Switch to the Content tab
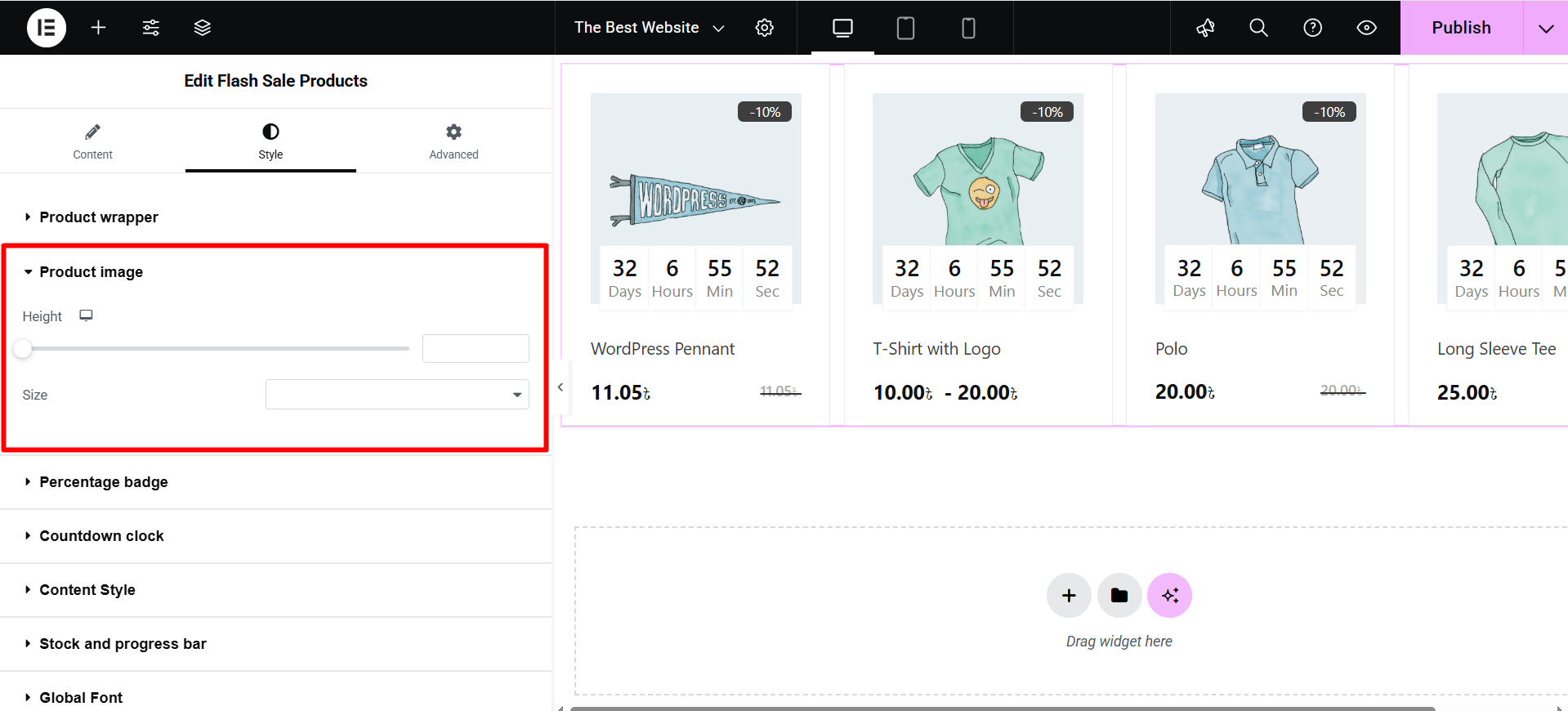The image size is (1568, 711). pos(92,141)
